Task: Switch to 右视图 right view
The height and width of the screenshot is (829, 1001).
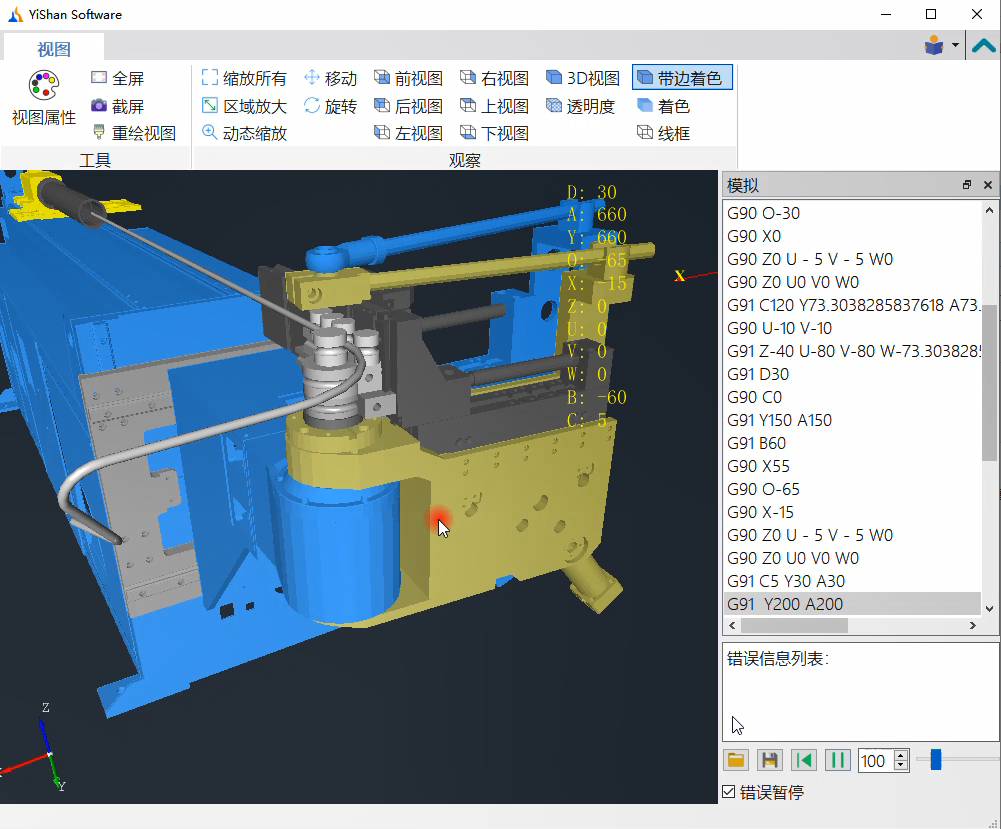Action: (494, 78)
